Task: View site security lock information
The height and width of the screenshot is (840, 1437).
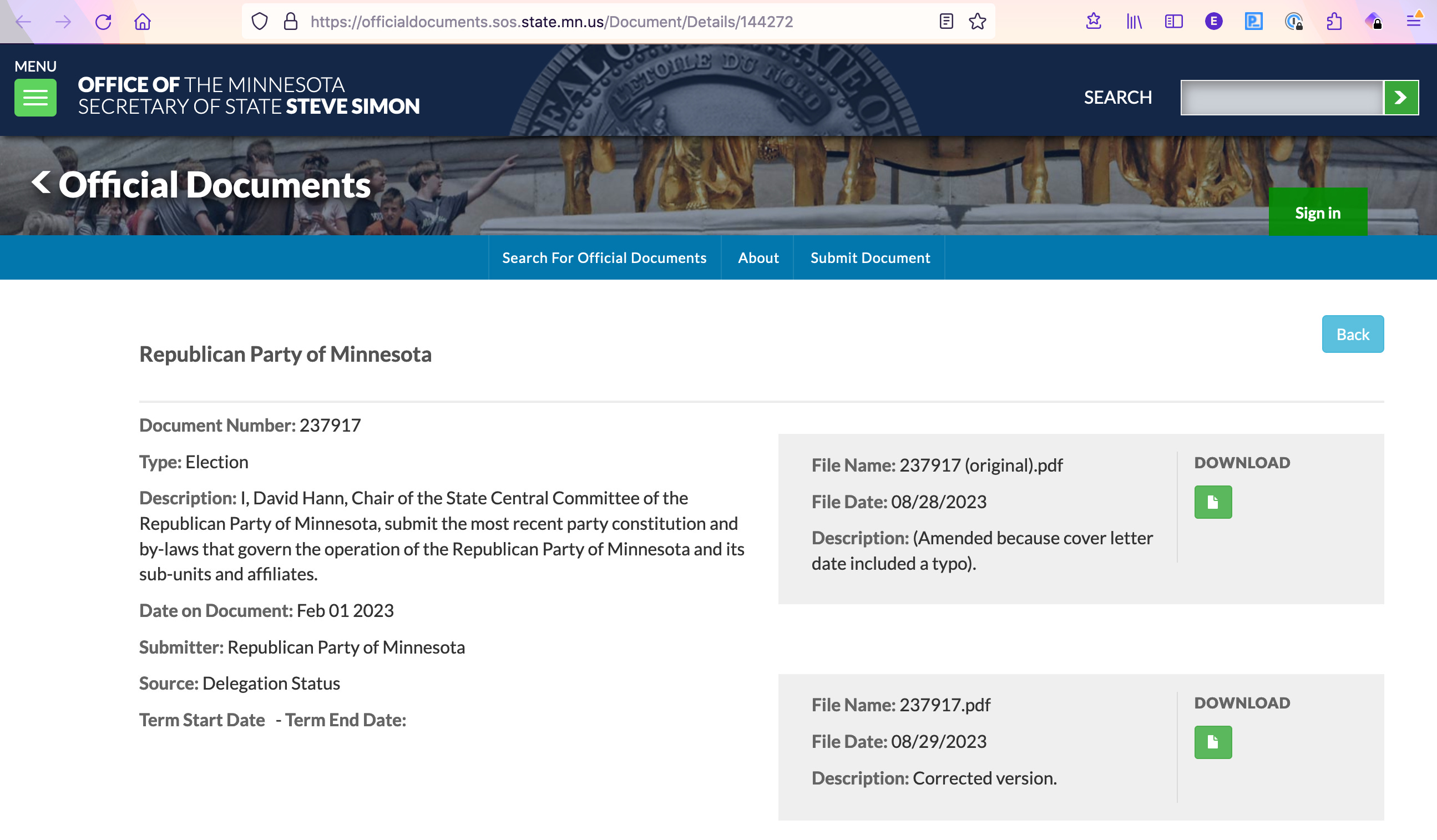Action: pyautogui.click(x=291, y=22)
